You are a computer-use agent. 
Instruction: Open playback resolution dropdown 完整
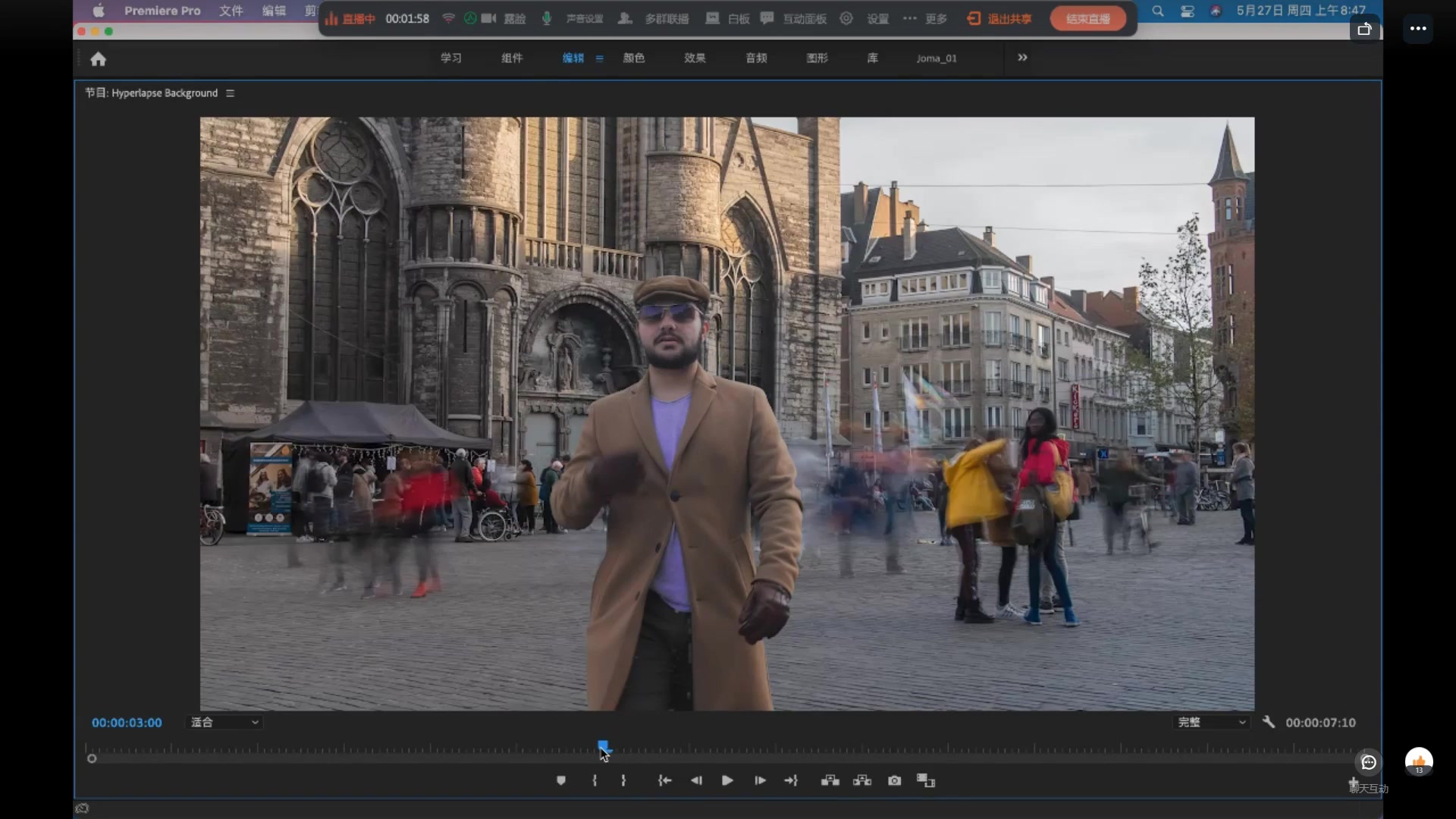coord(1211,722)
